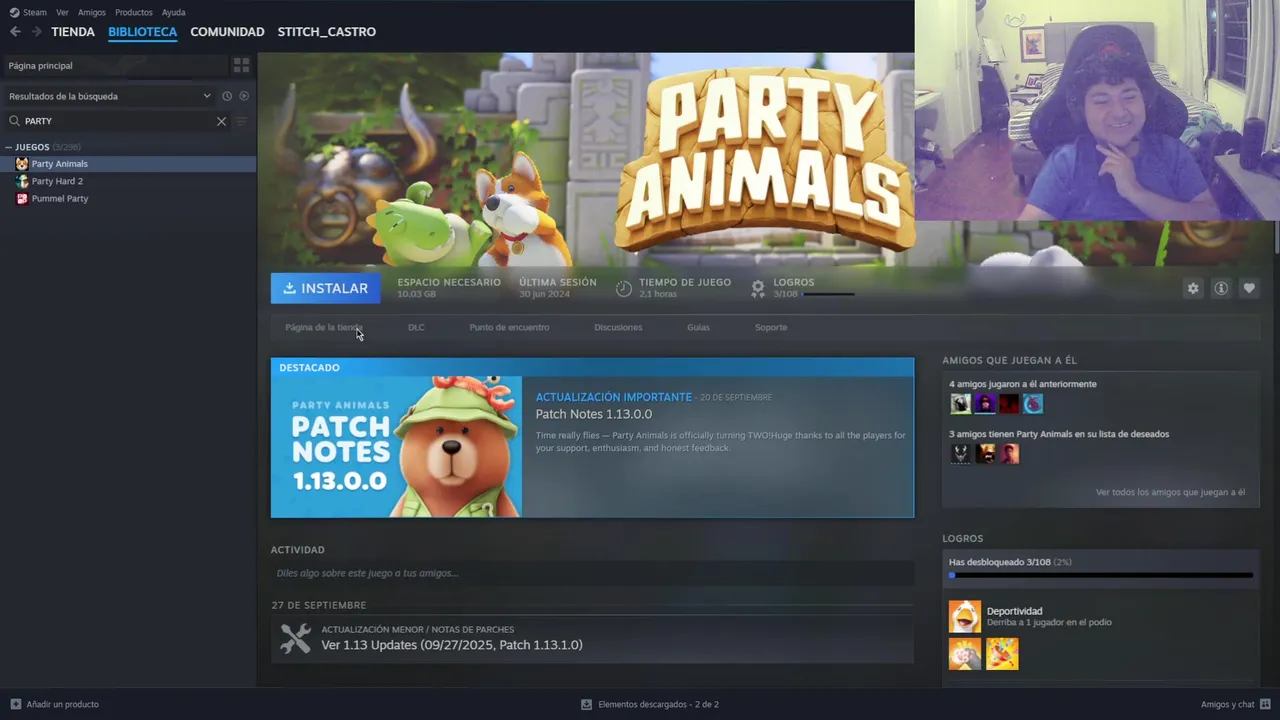Open the COMUNIDAD section
Screen dimensions: 1280x720
point(227,32)
